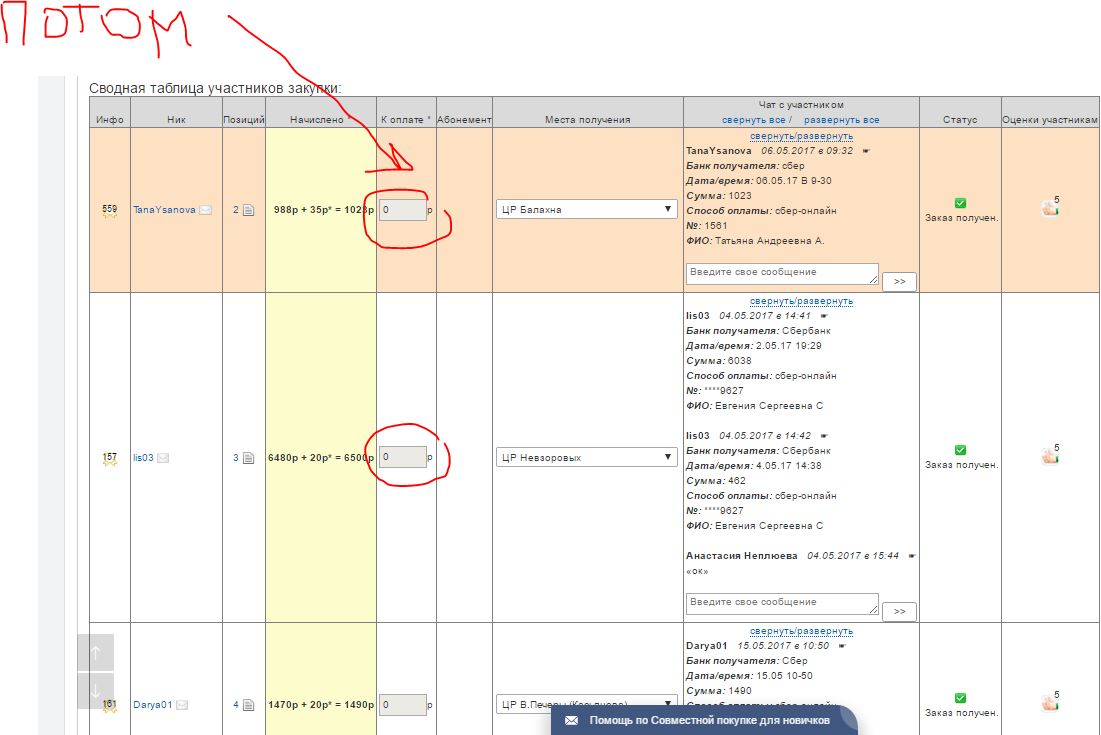The image size is (1101, 735).
Task: Click message text box in lis03 chat
Action: coord(781,603)
